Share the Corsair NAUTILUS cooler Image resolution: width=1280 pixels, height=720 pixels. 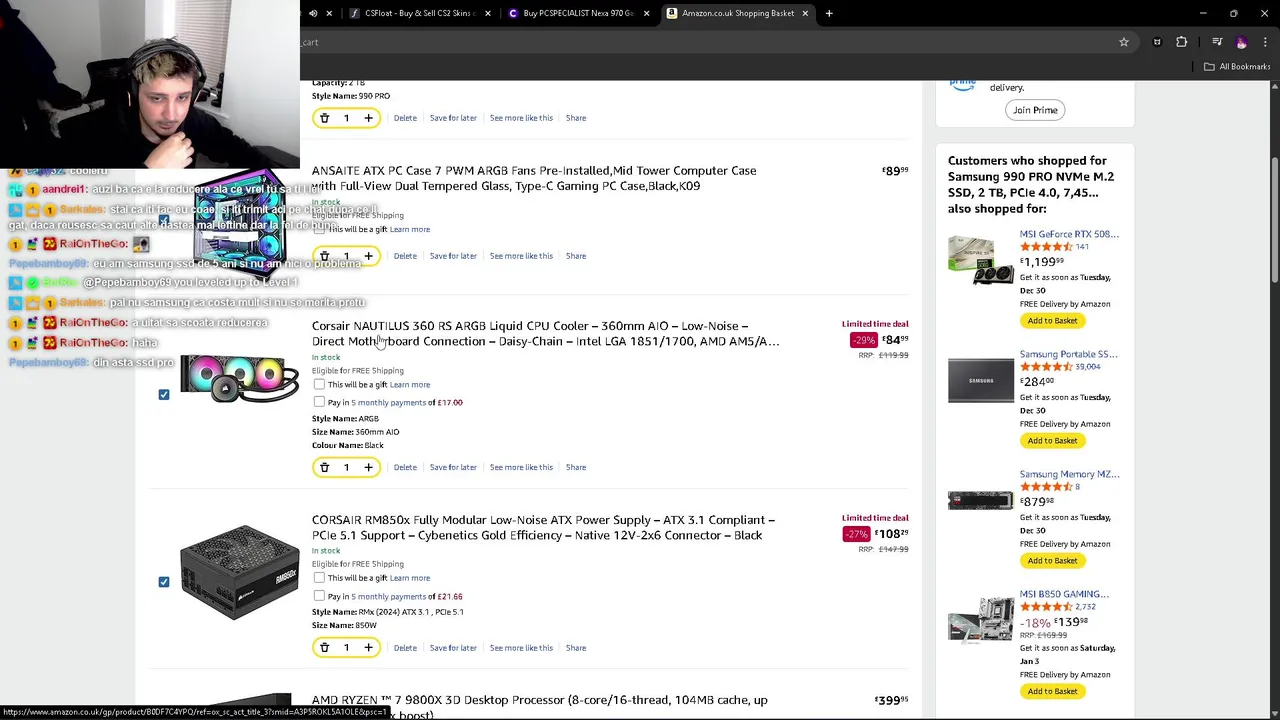click(x=576, y=467)
